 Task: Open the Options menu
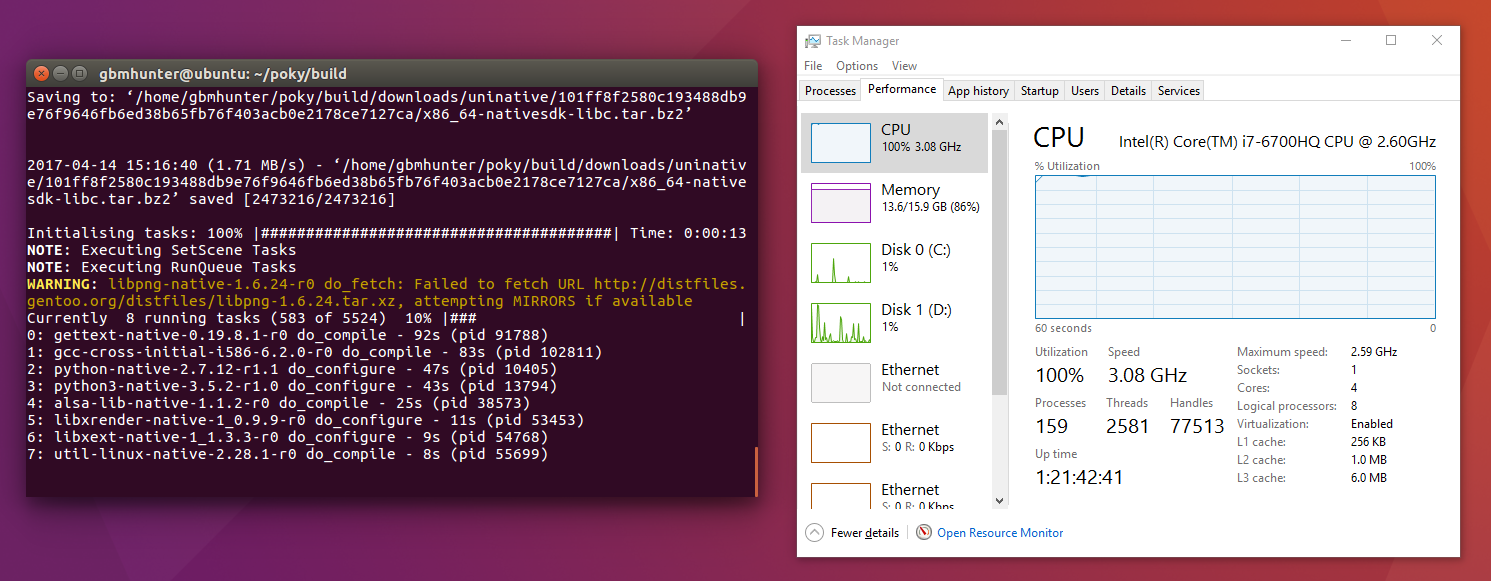[x=857, y=66]
